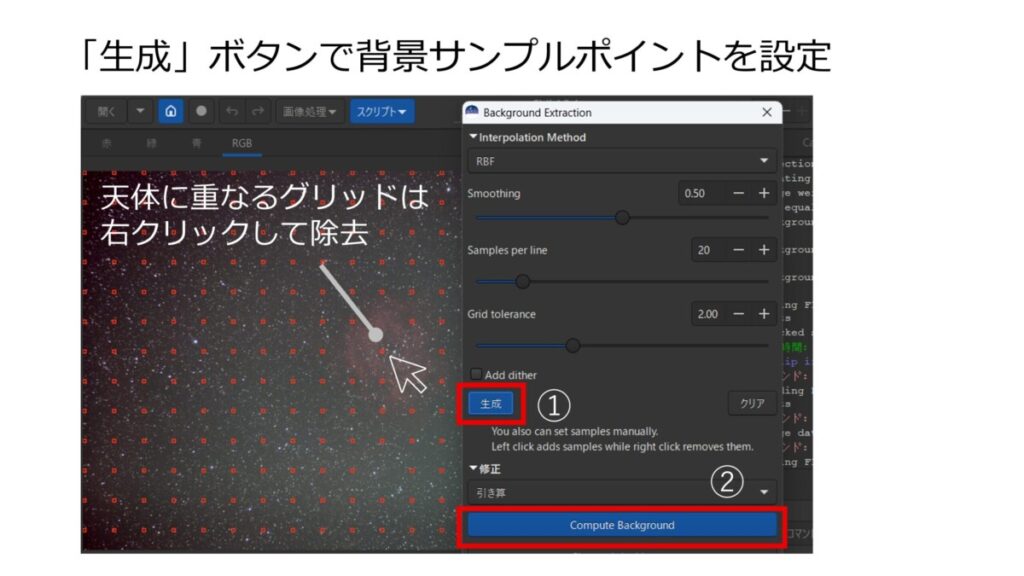The height and width of the screenshot is (576, 1024).
Task: Switch to the RGB channel tab
Action: click(242, 143)
